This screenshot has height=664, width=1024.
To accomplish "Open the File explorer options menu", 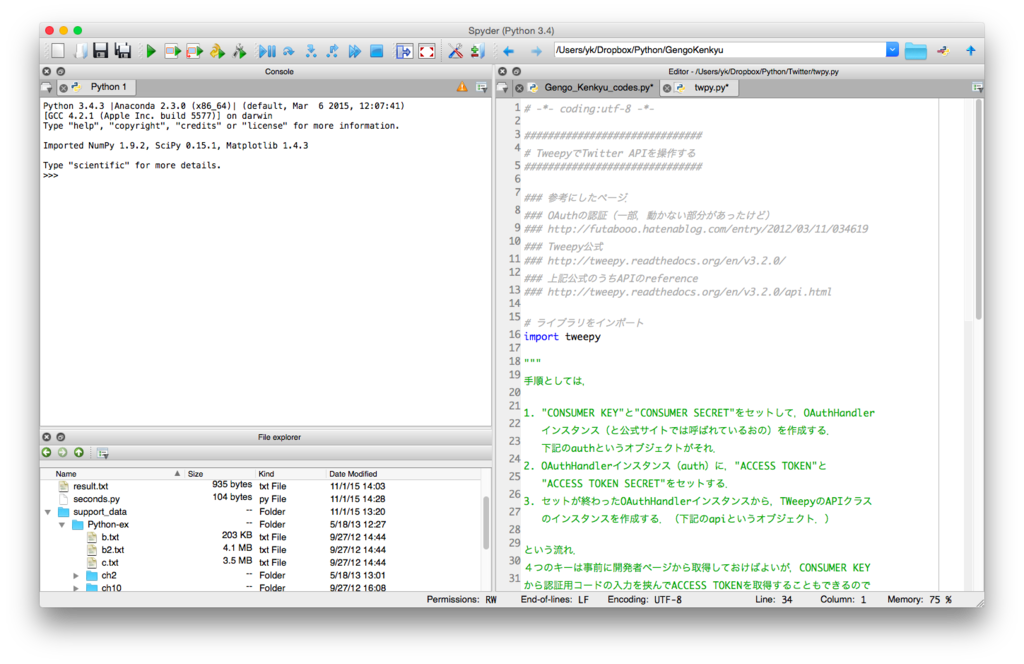I will click(x=103, y=452).
